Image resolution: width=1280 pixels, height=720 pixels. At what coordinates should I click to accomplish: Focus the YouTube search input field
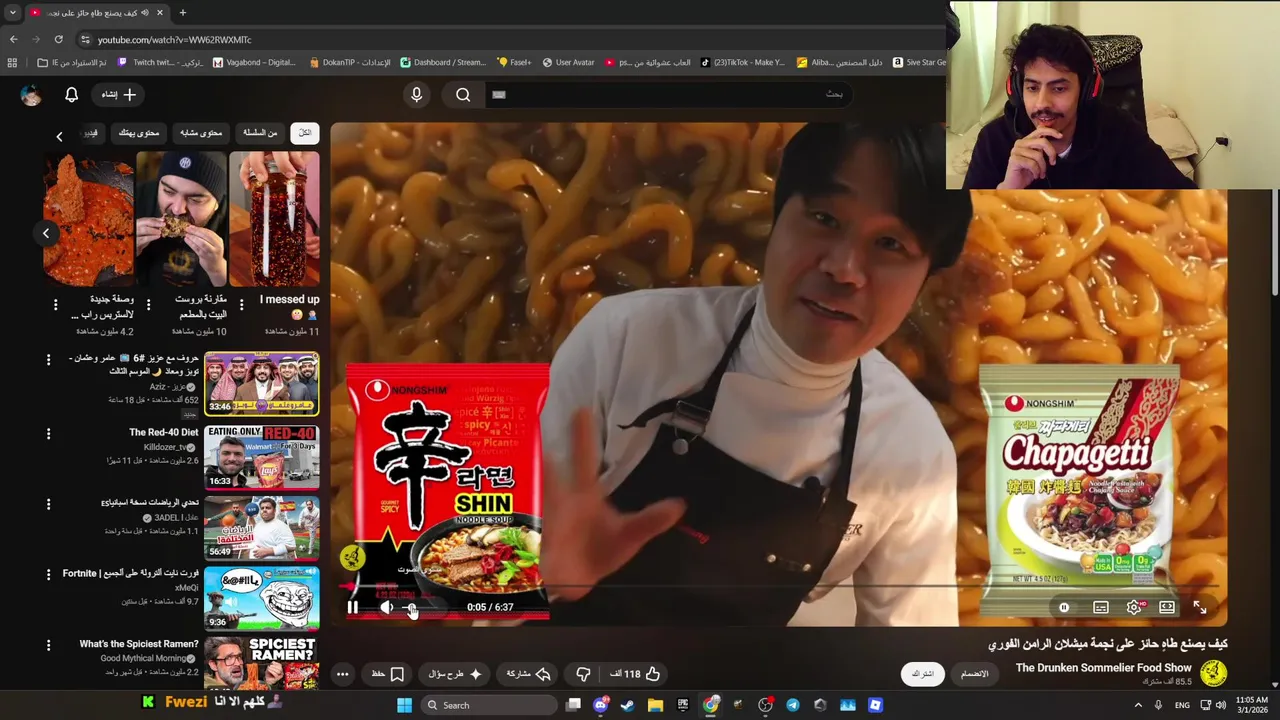pyautogui.click(x=668, y=94)
